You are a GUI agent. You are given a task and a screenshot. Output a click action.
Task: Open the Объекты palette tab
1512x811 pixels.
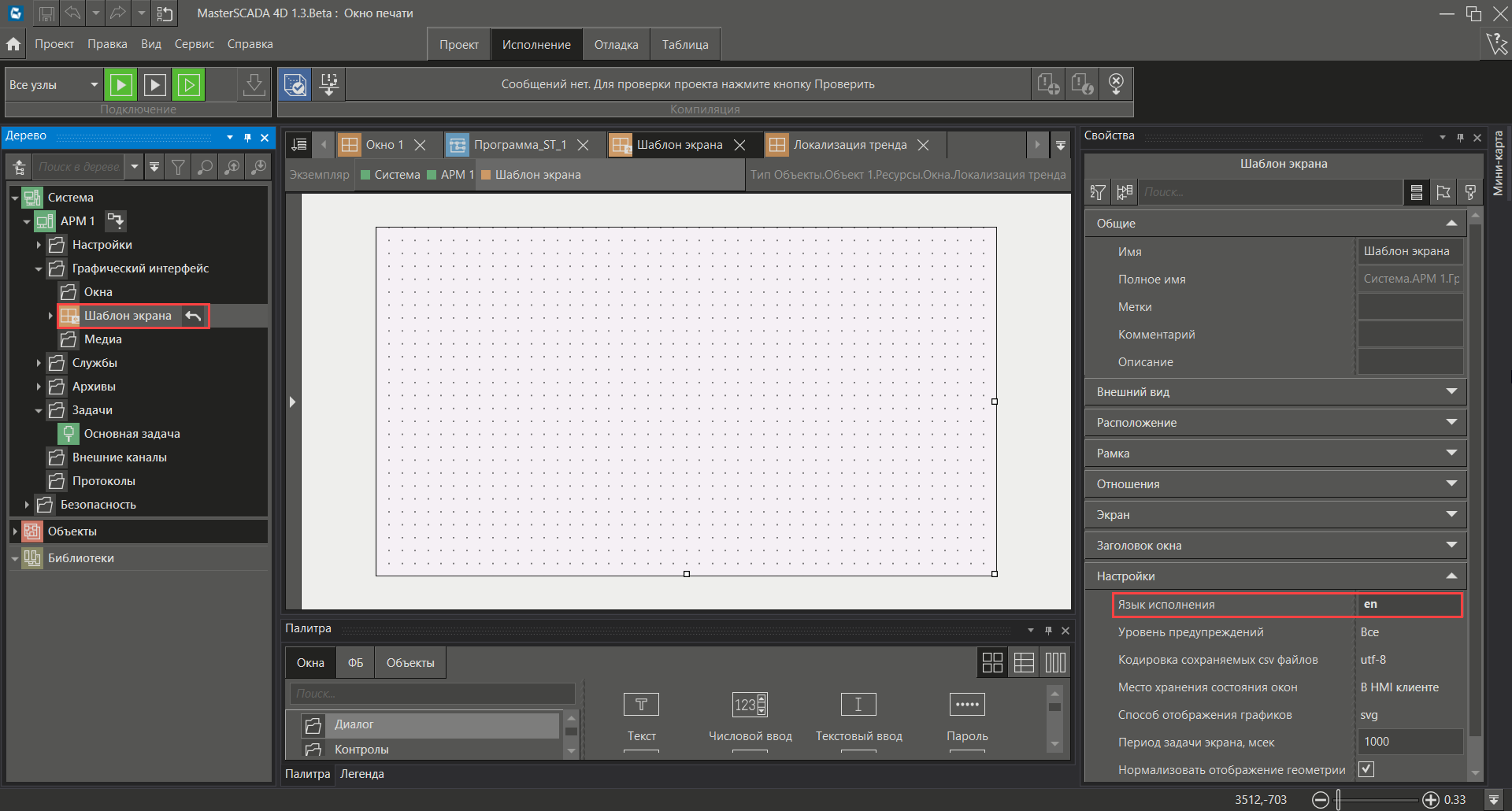click(409, 663)
